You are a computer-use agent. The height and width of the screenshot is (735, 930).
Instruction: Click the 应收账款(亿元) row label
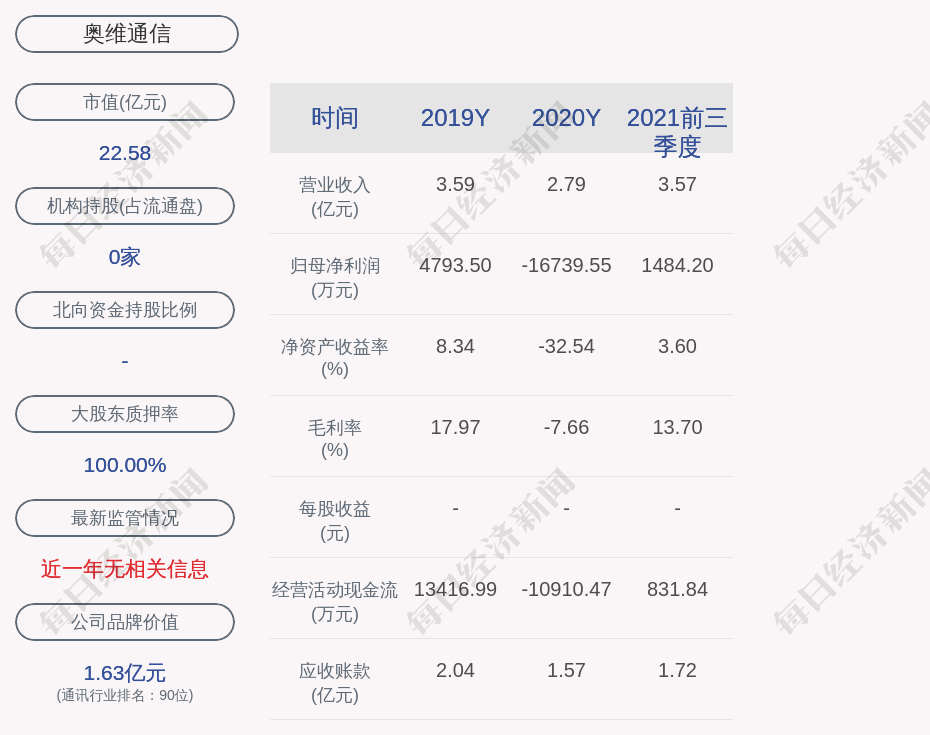[335, 683]
